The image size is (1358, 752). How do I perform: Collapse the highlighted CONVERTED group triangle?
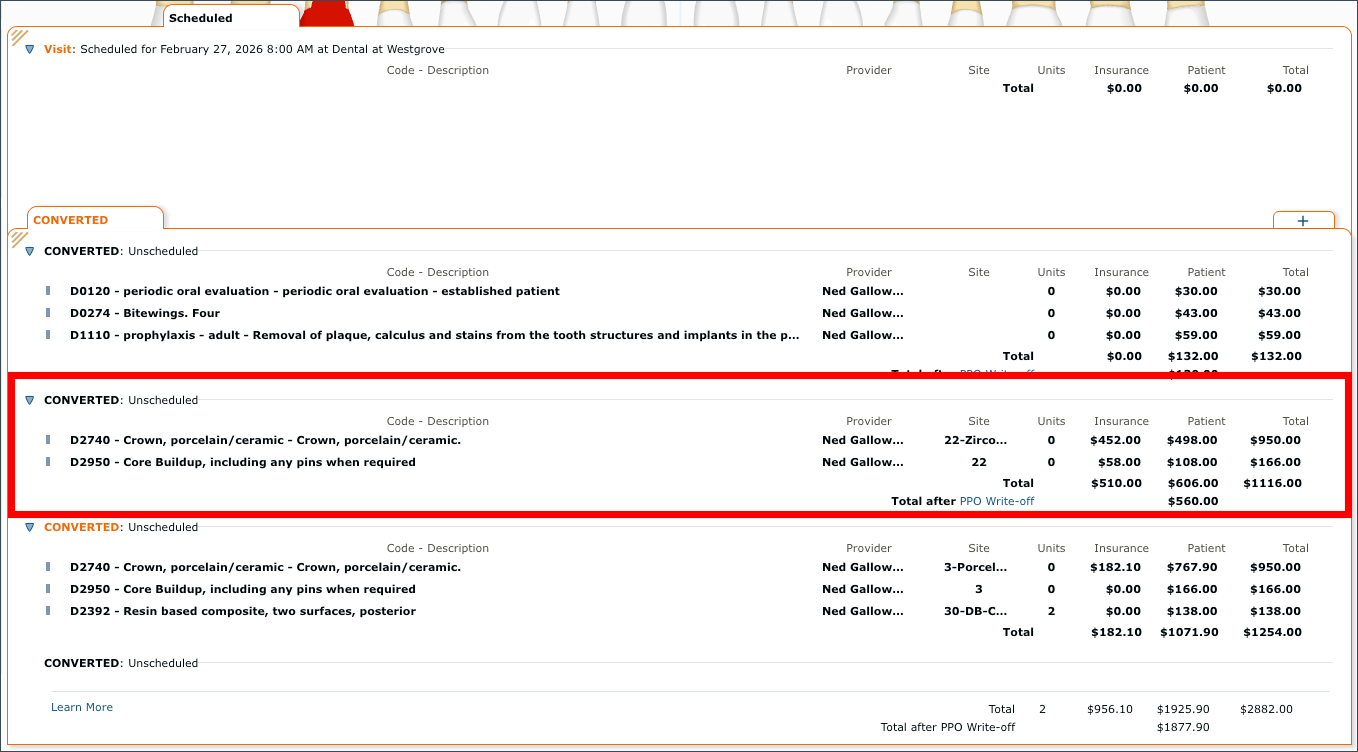(x=29, y=400)
